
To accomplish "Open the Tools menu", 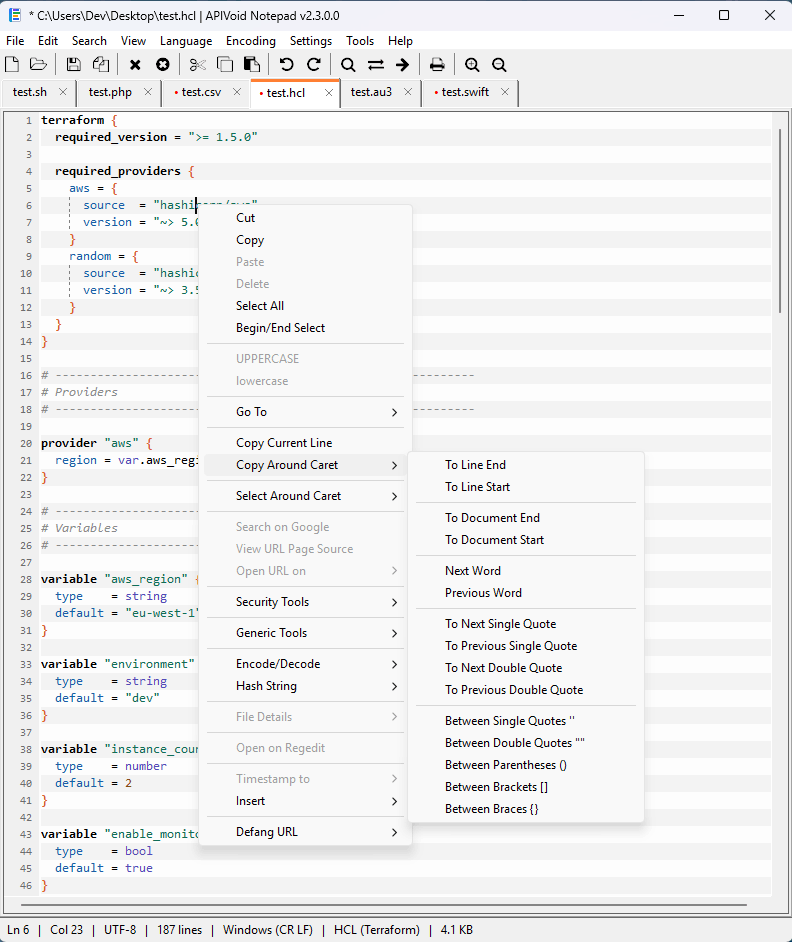I will pos(360,41).
